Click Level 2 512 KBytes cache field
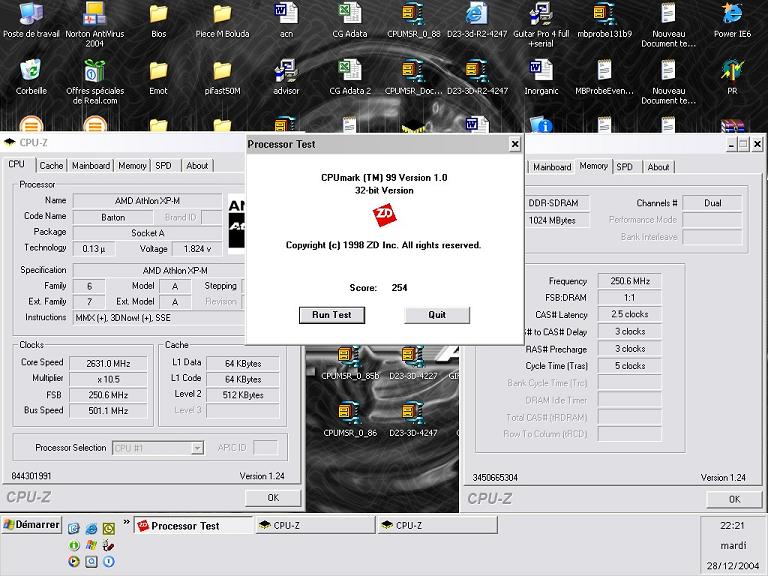Viewport: 768px width, 576px height. click(x=243, y=395)
